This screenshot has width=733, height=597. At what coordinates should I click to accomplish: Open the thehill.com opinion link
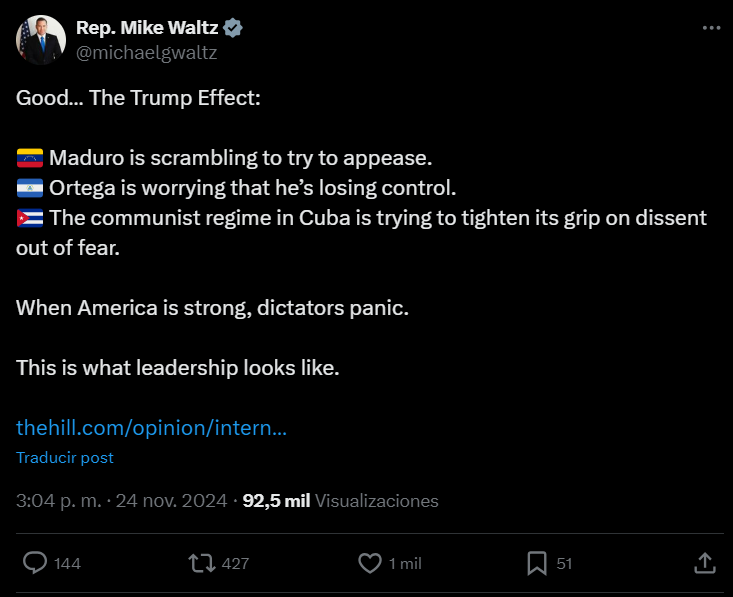pos(152,428)
